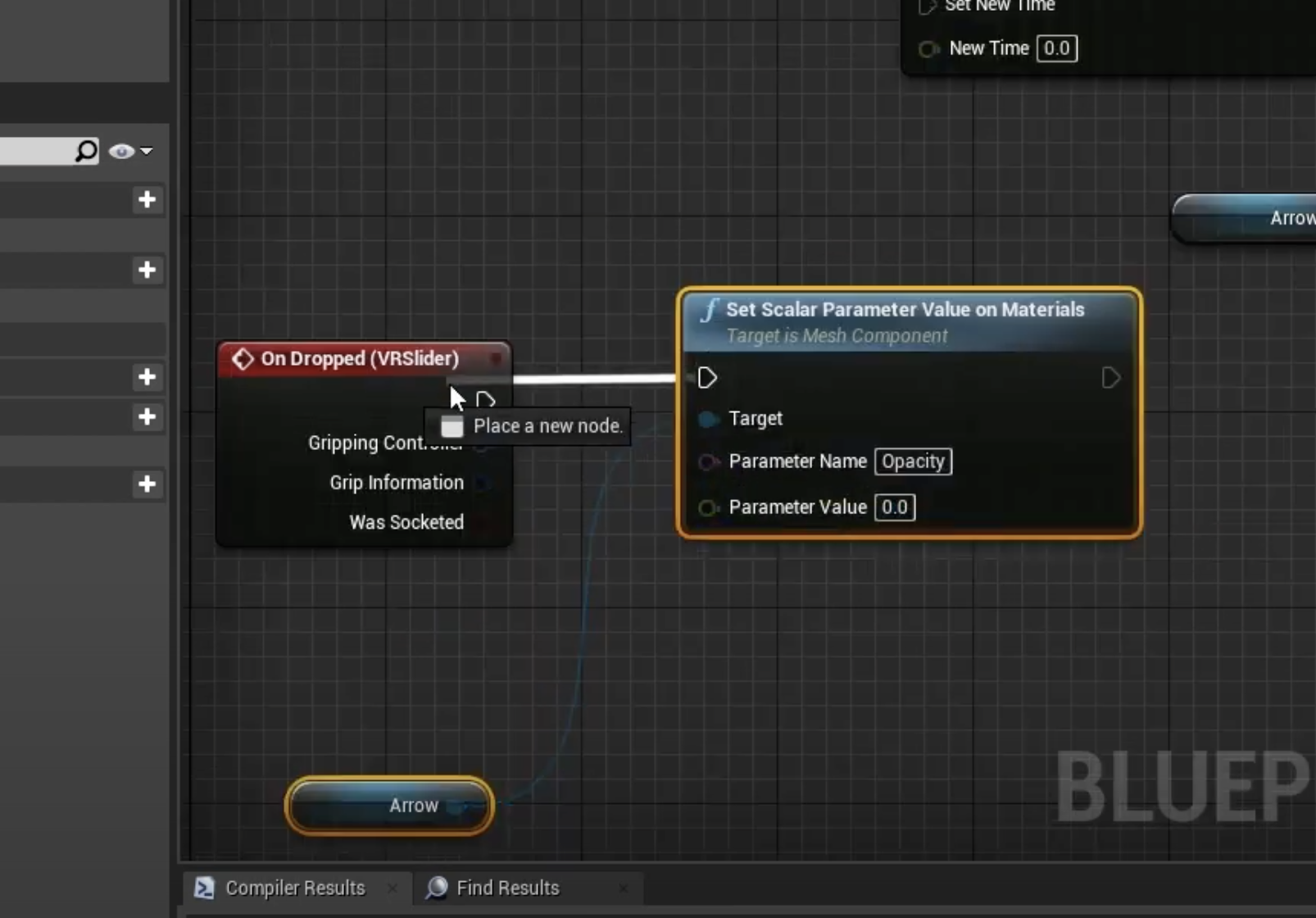
Task: Close the Find Results tab
Action: [x=624, y=888]
